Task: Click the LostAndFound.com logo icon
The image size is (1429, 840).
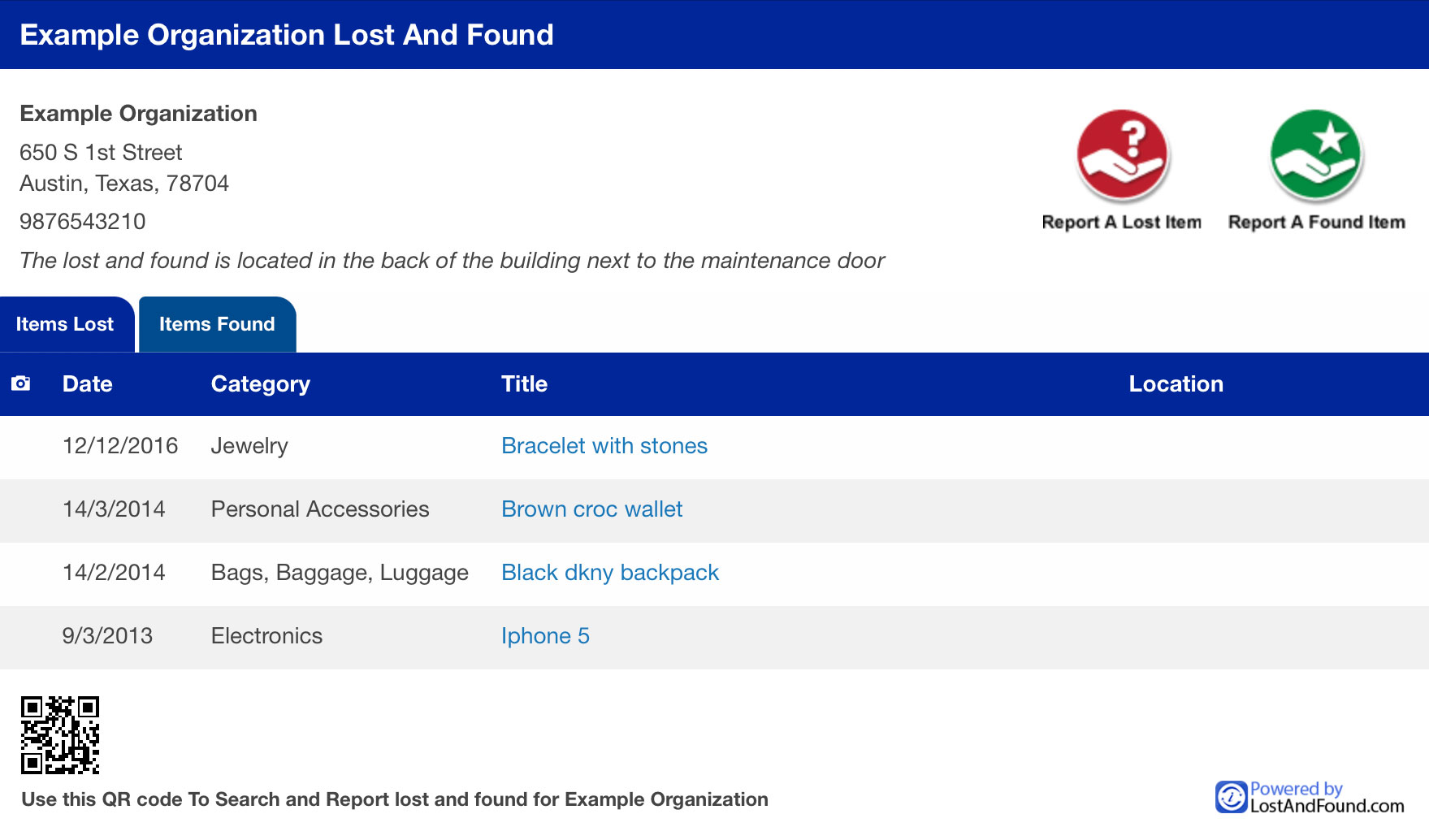Action: [x=1231, y=797]
